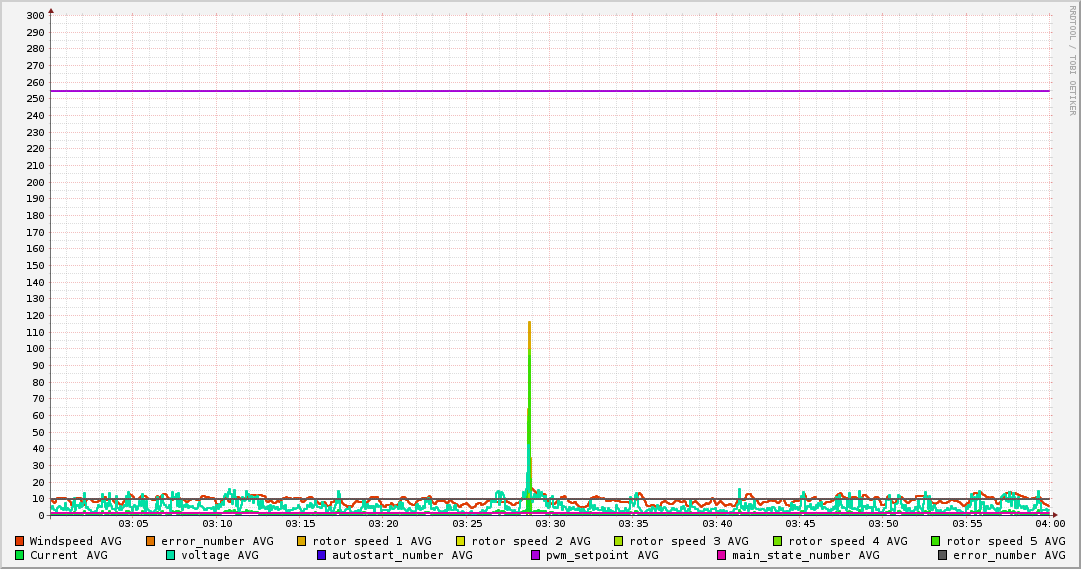Click the rotor speed 5 AVG legend swatch

[x=936, y=541]
